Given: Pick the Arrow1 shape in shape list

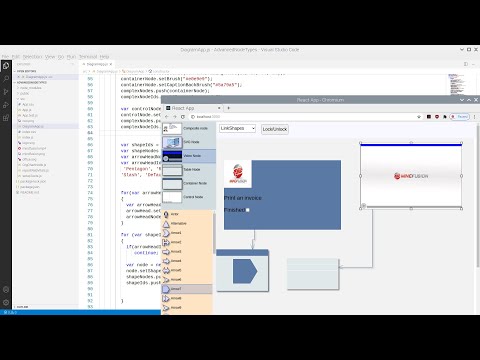Looking at the screenshot, I should [187, 233].
